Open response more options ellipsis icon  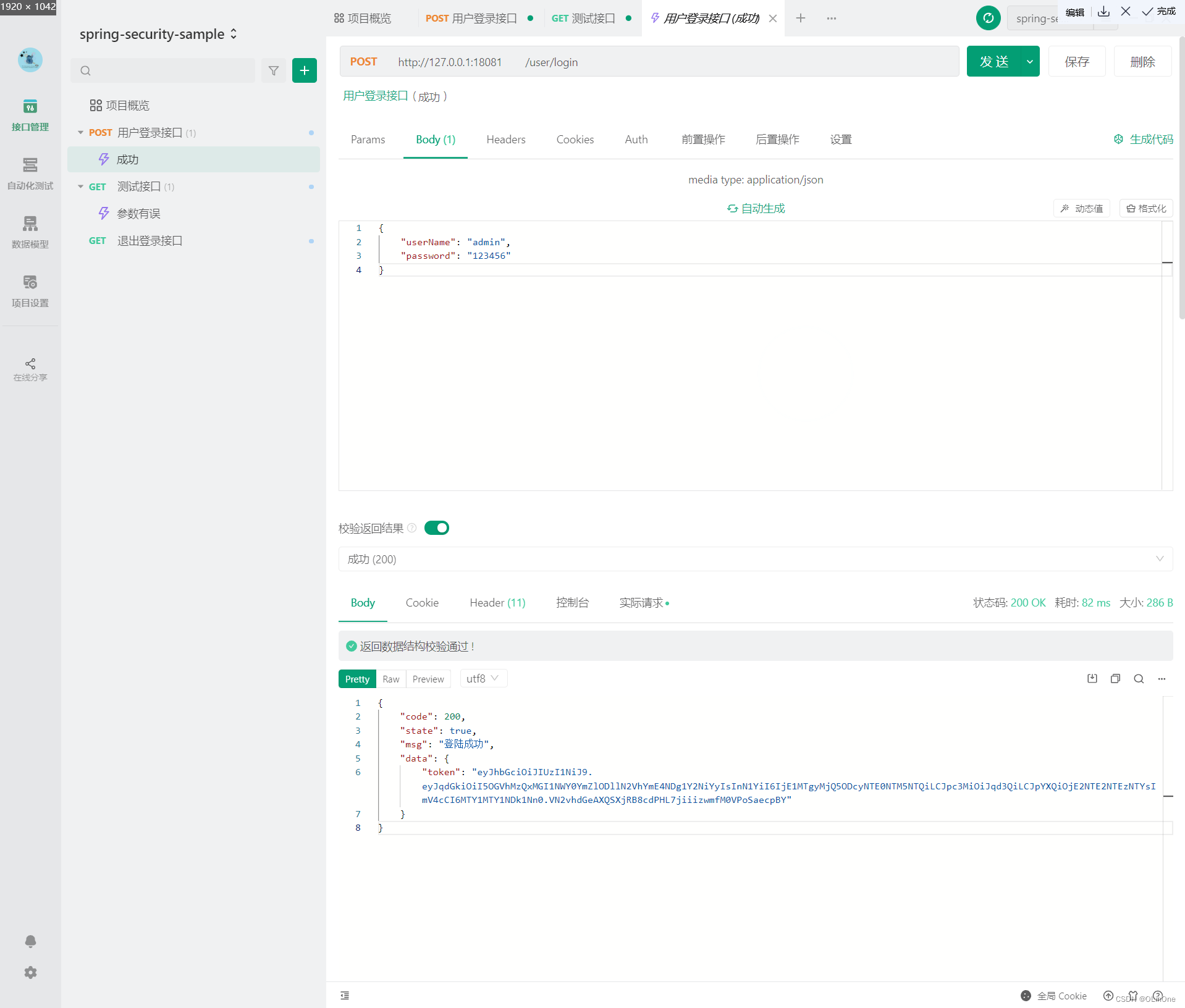(1162, 679)
